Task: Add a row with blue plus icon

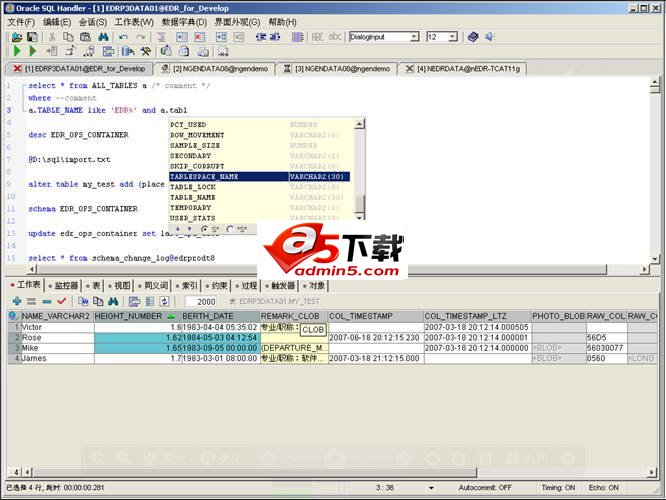Action: 17,301
